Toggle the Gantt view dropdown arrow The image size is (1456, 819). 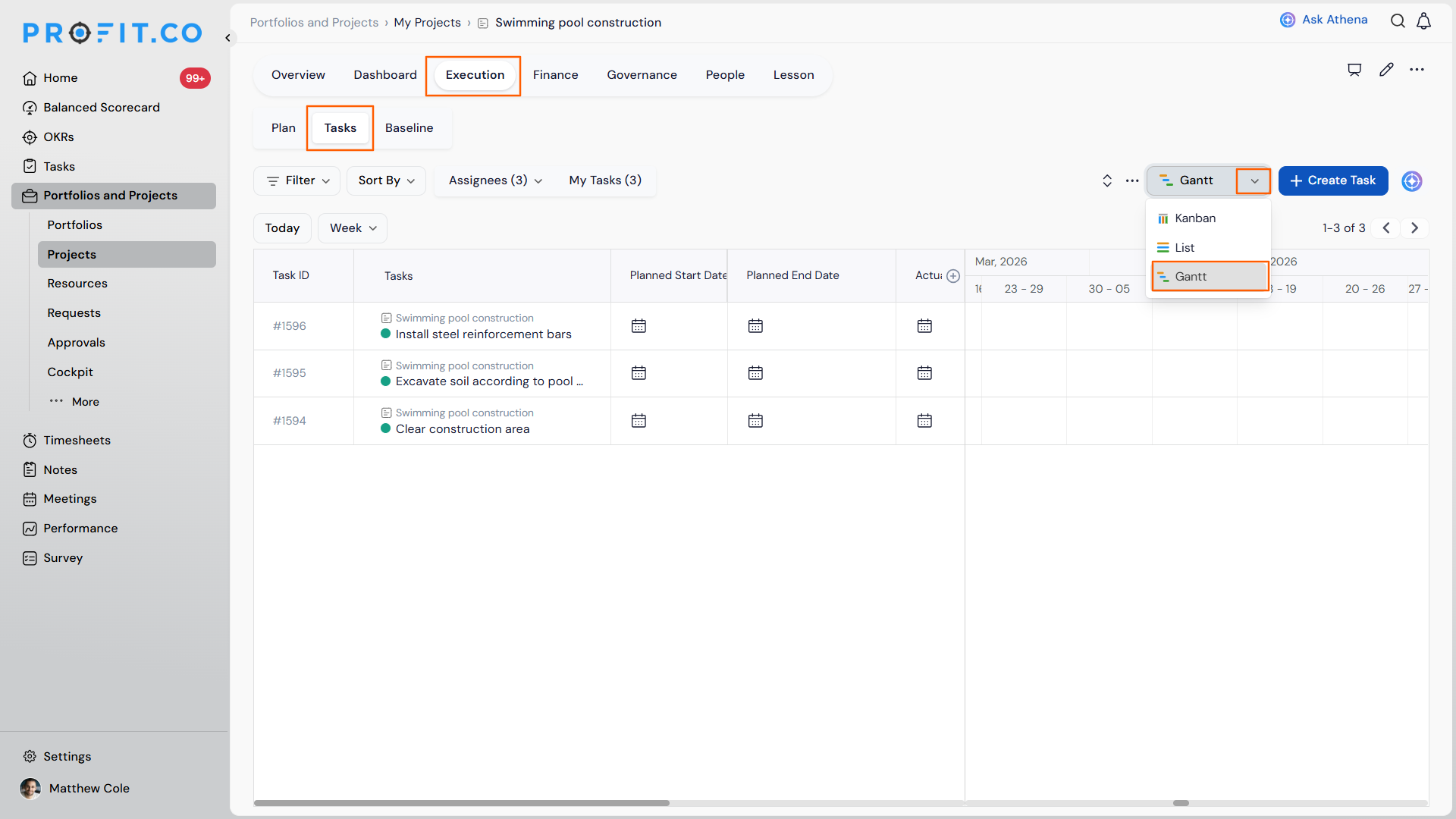click(1254, 181)
